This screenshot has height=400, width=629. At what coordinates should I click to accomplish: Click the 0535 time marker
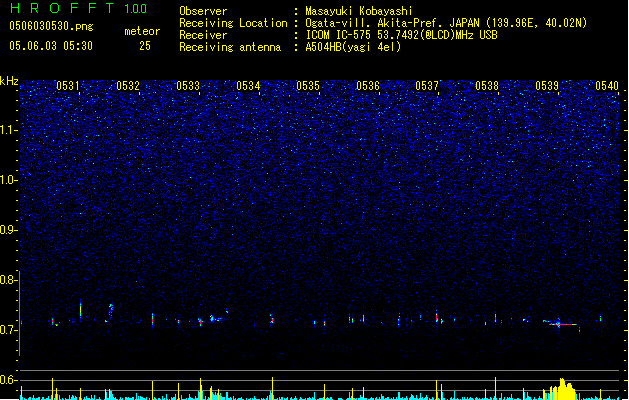308,86
